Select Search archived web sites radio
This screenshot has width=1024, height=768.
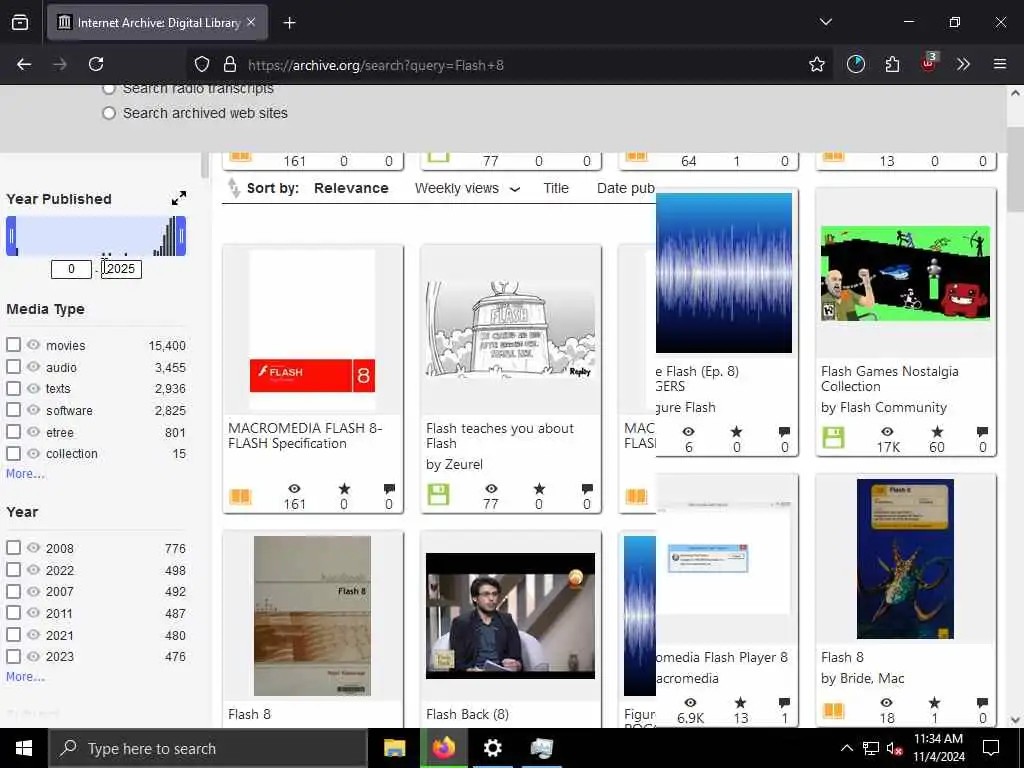(109, 113)
